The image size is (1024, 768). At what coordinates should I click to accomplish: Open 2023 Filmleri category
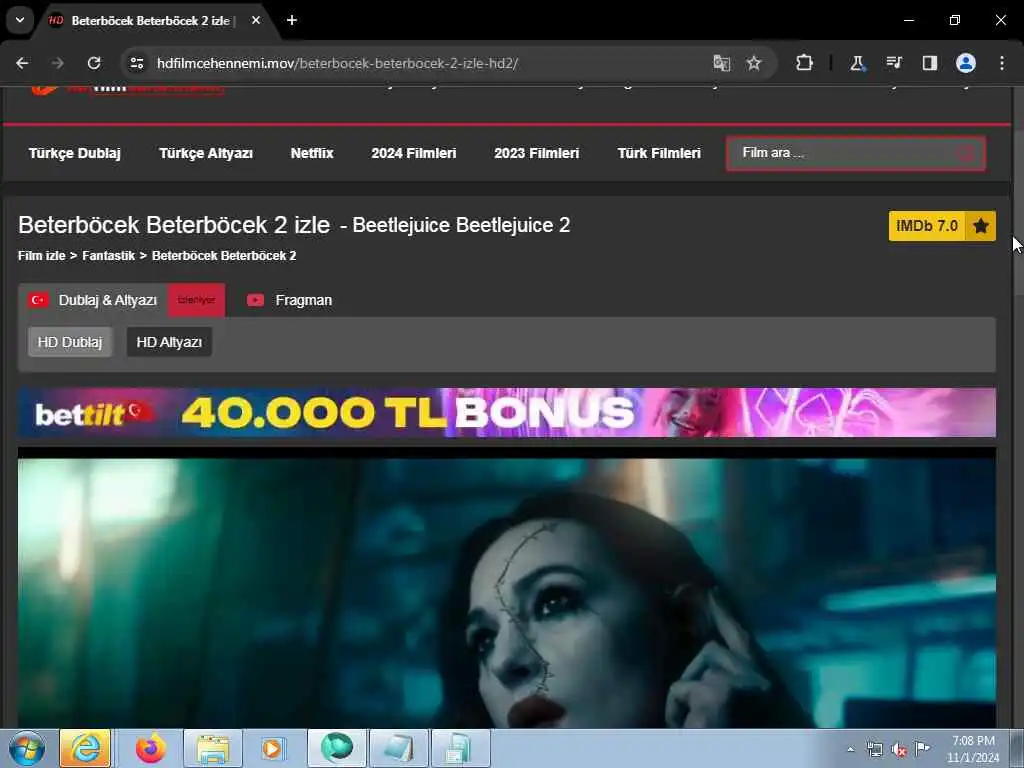tap(536, 153)
